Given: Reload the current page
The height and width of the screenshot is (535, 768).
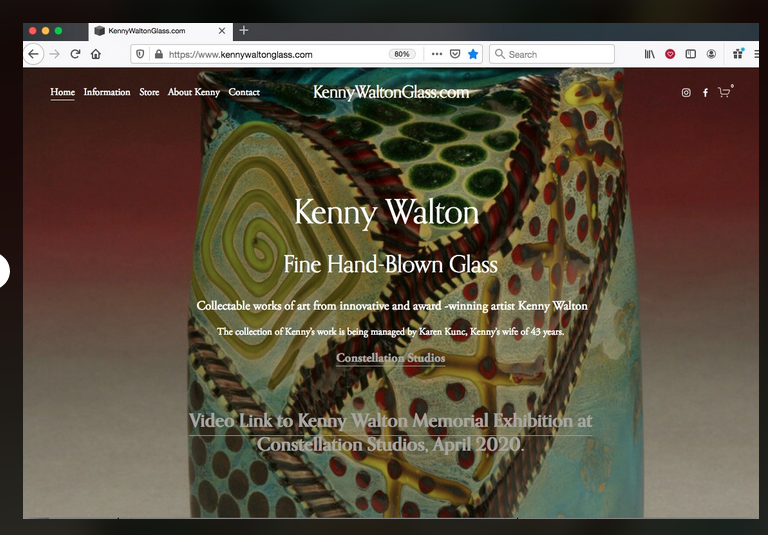Looking at the screenshot, I should pos(75,54).
